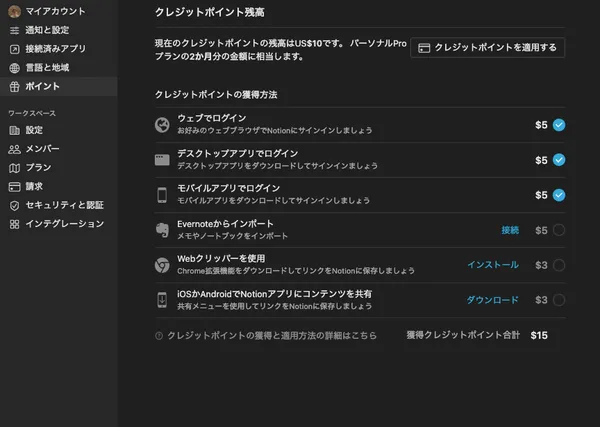The height and width of the screenshot is (427, 600).
Task: Click メモやノートブックをインポート description
Action: click(232, 236)
